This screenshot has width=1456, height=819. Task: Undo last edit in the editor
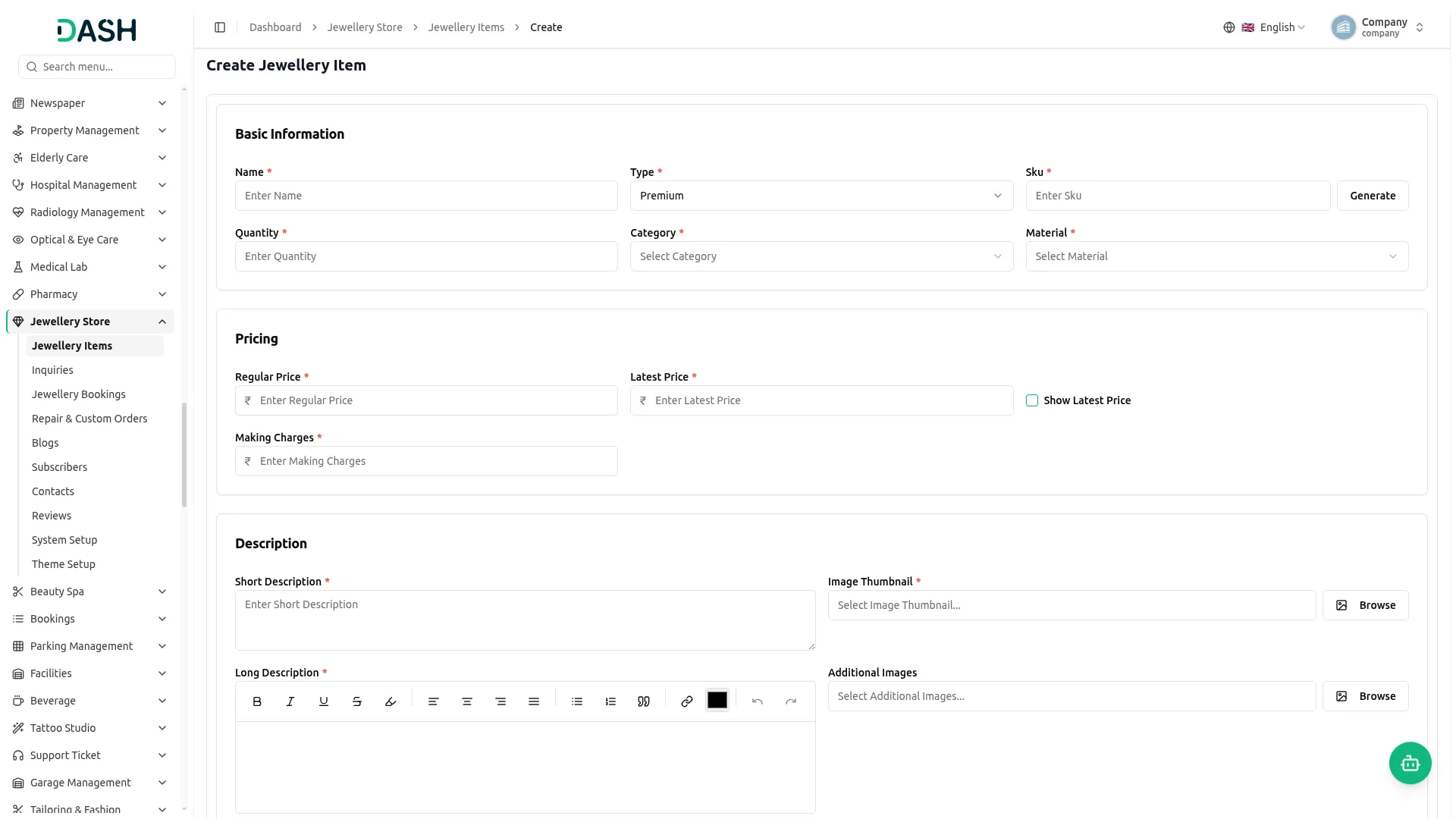[x=758, y=701]
